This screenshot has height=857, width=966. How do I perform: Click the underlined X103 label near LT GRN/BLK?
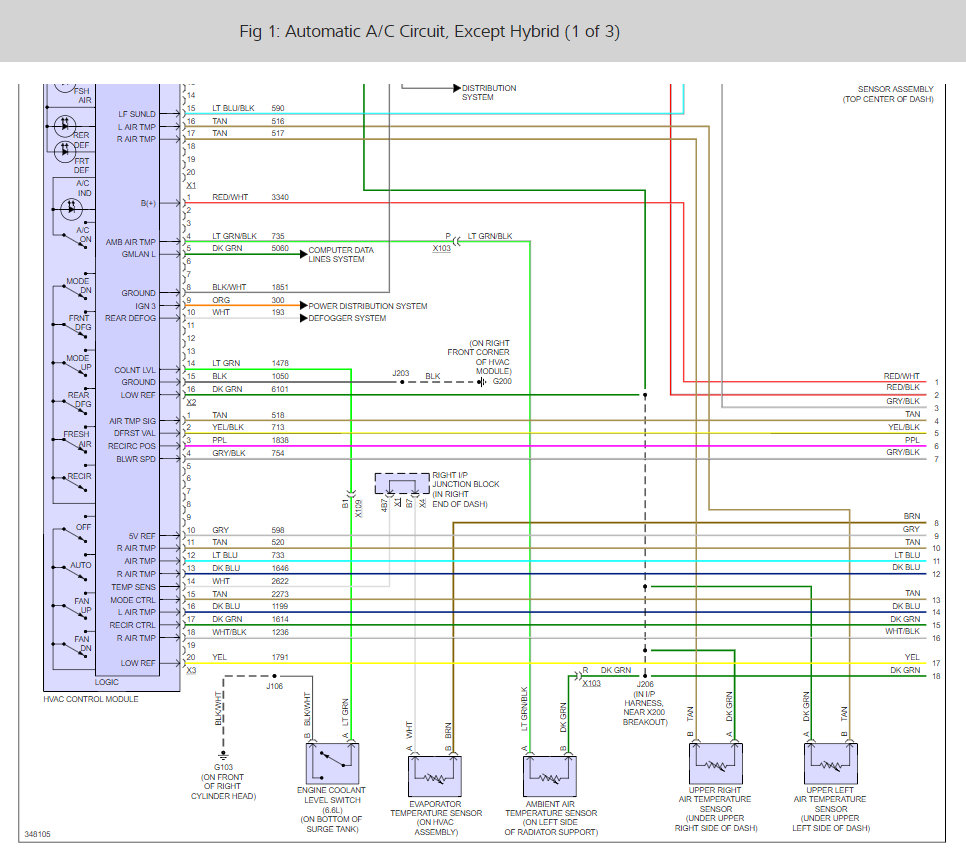(441, 248)
